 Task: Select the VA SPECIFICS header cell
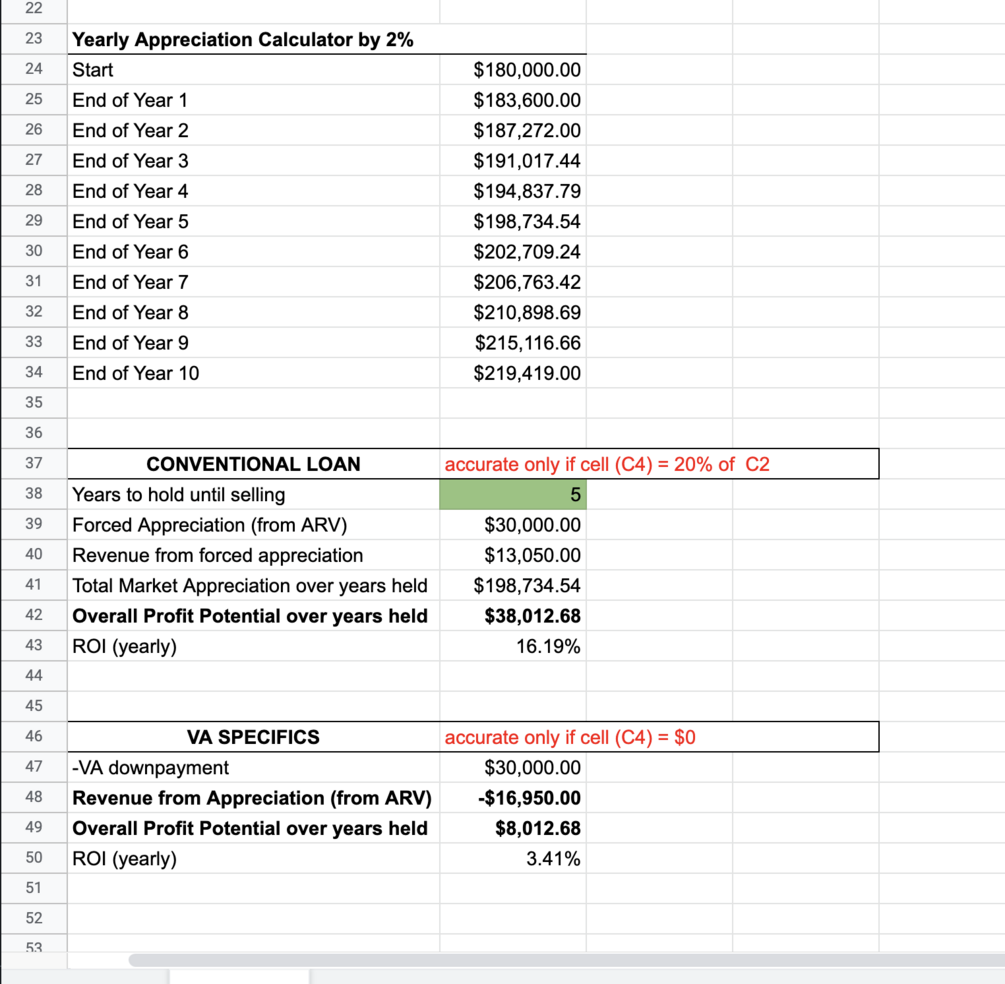253,737
